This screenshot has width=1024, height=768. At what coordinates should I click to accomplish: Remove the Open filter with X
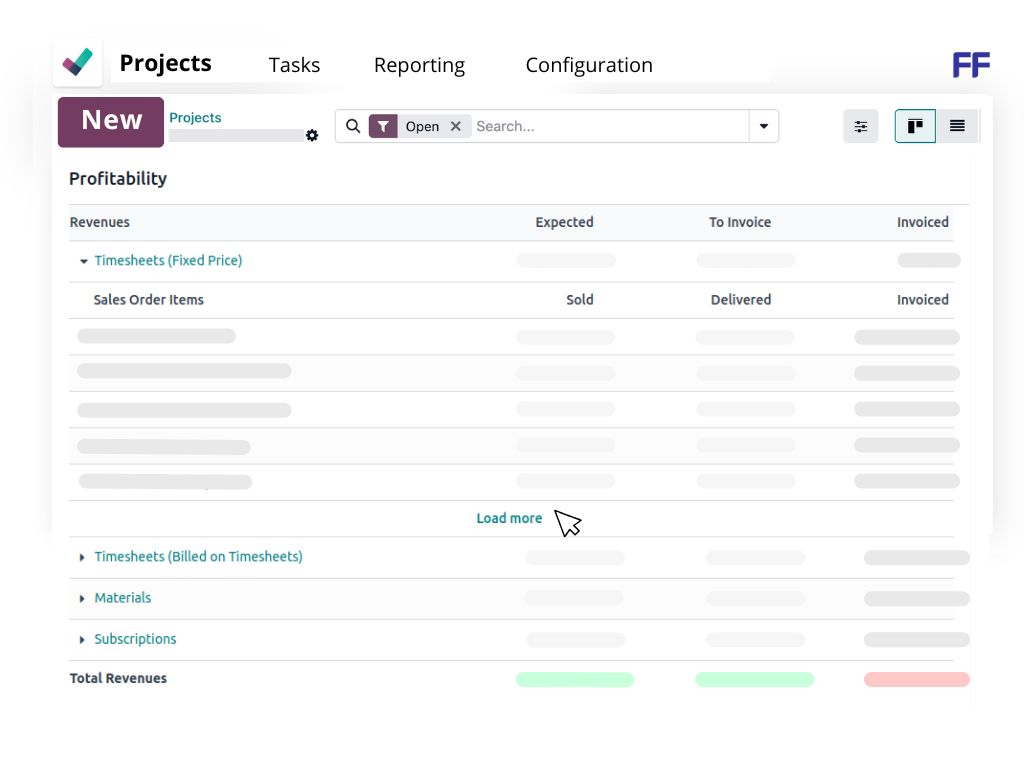[x=456, y=127]
